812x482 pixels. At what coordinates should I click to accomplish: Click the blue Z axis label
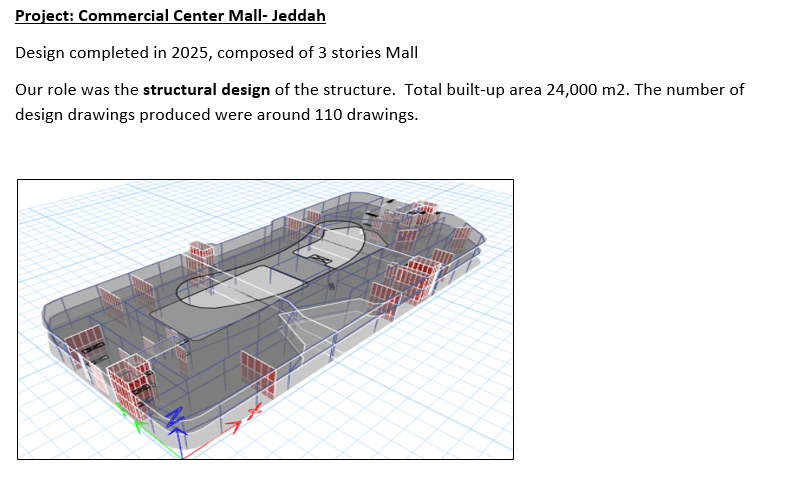pos(176,418)
